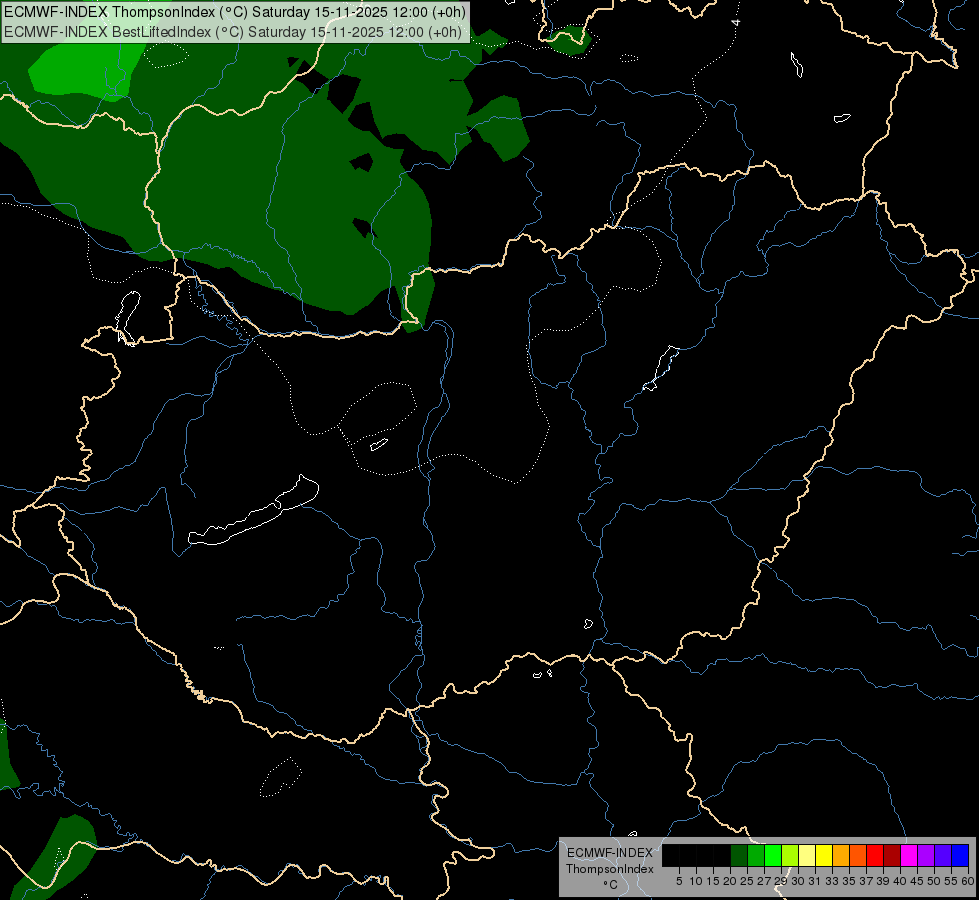Click the legend tick value '37'
Image resolution: width=979 pixels, height=900 pixels.
pyautogui.click(x=866, y=881)
